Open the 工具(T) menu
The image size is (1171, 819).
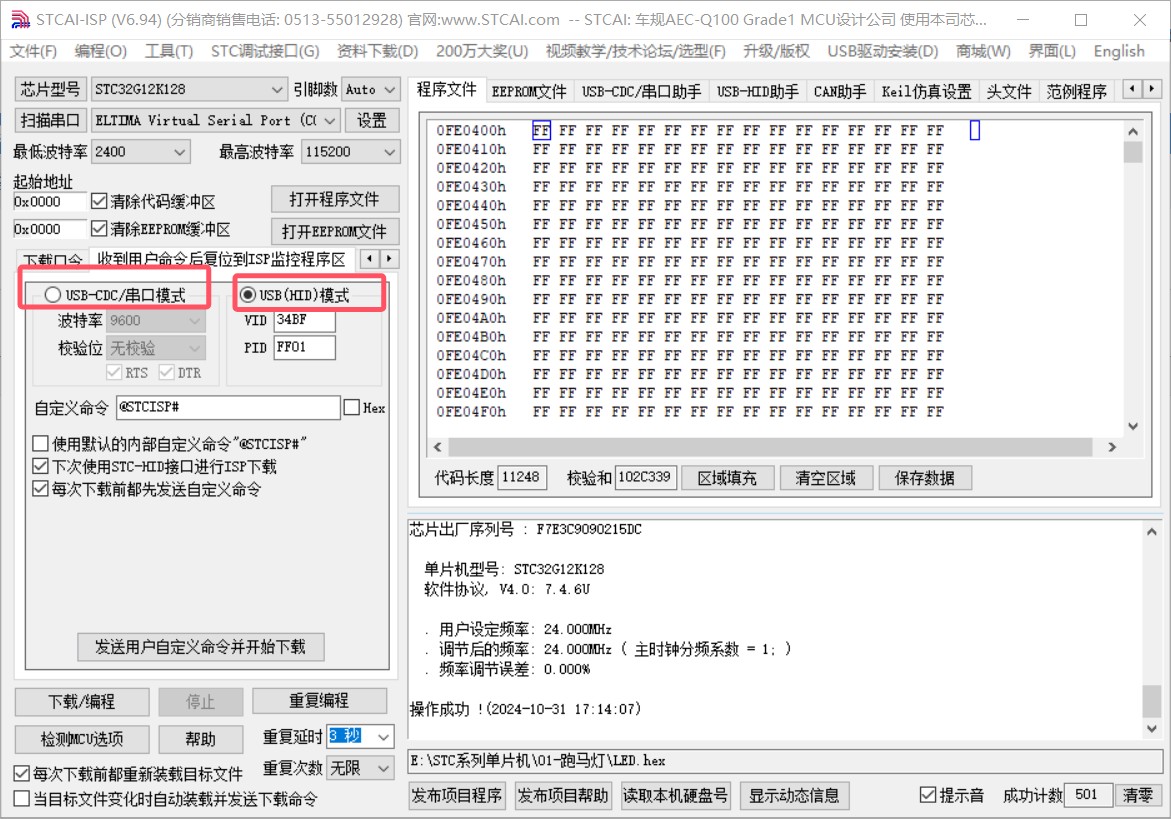[x=169, y=51]
